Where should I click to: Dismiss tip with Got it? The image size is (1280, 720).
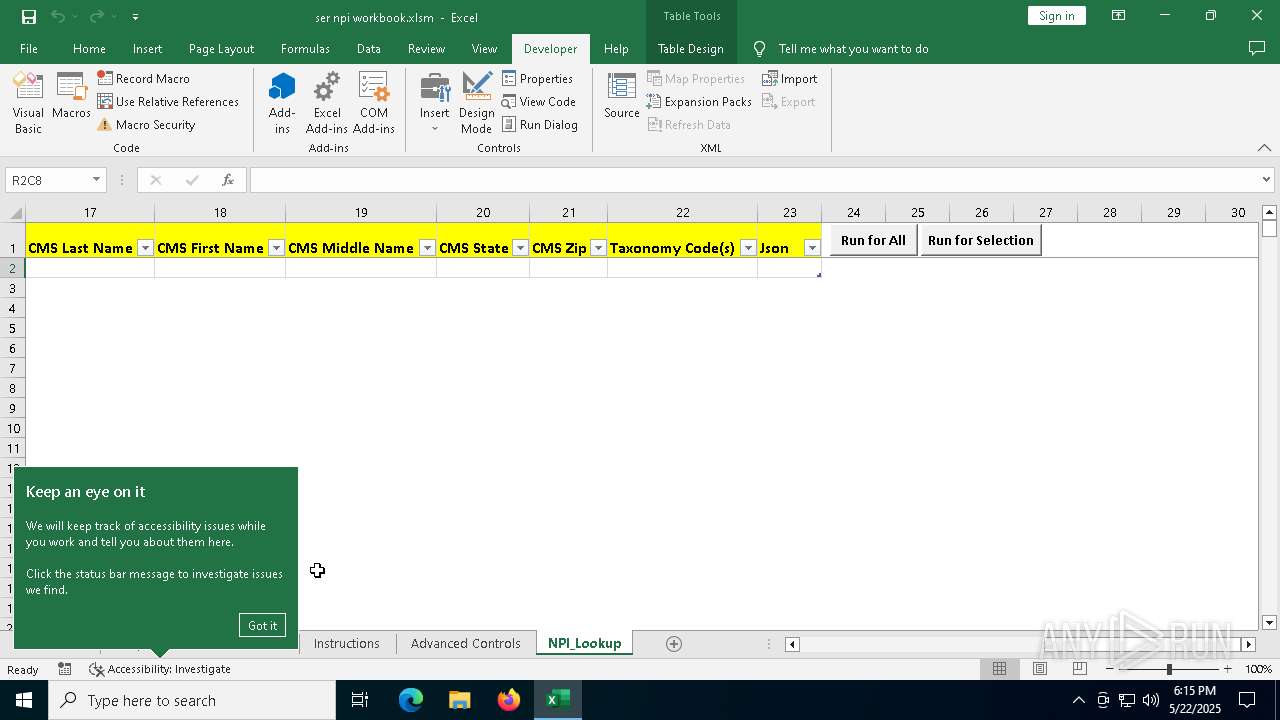pyautogui.click(x=262, y=625)
